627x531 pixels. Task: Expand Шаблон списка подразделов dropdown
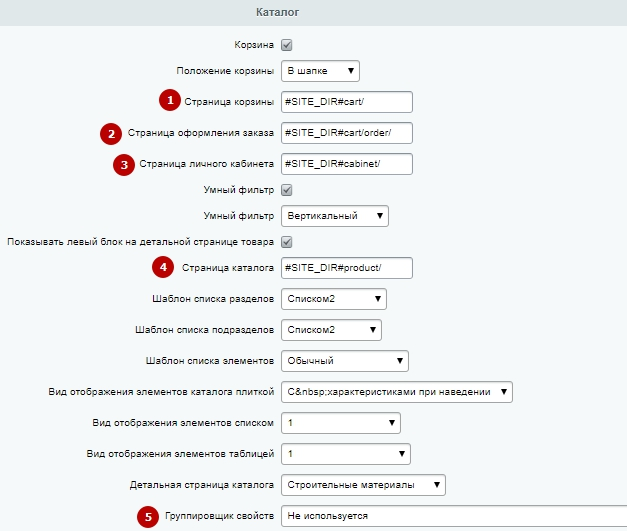(x=331, y=330)
